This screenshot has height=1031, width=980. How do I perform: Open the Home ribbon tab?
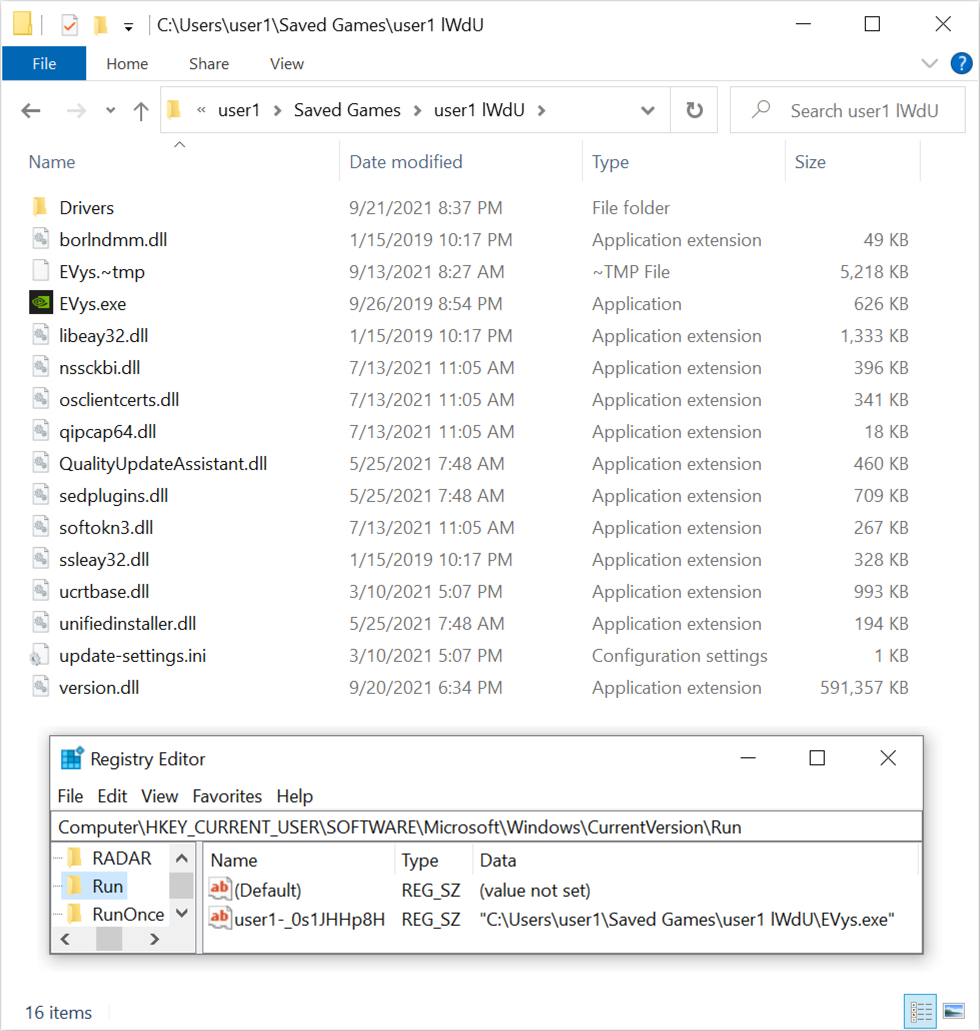pos(127,64)
